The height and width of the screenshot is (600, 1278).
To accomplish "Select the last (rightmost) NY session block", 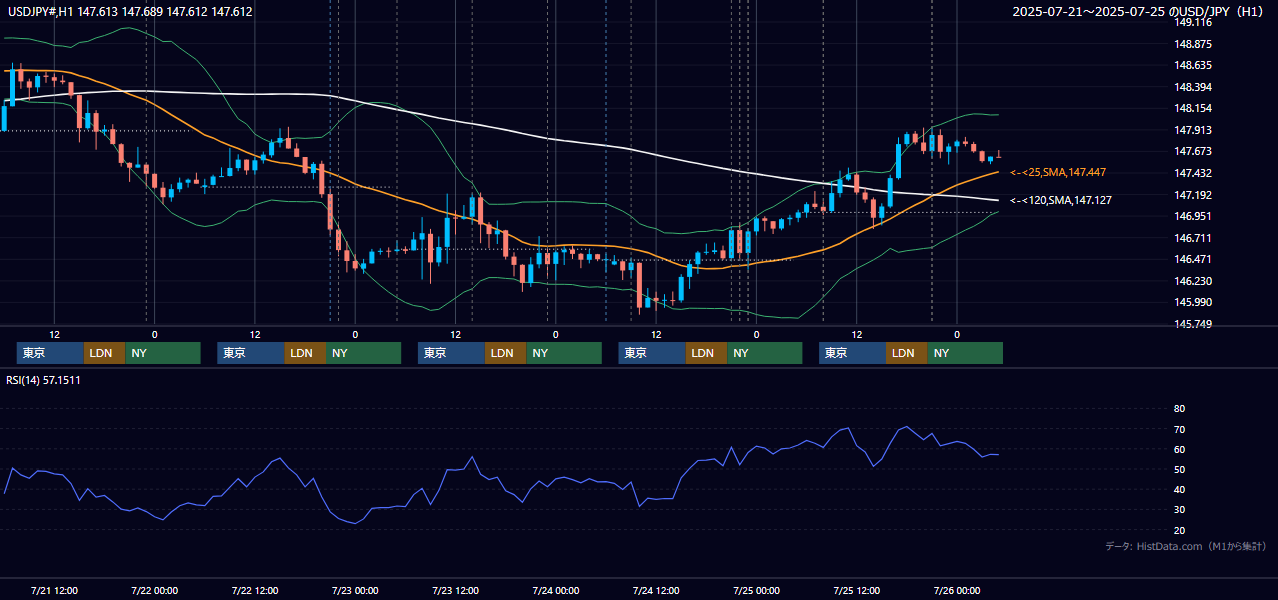I will pyautogui.click(x=965, y=353).
